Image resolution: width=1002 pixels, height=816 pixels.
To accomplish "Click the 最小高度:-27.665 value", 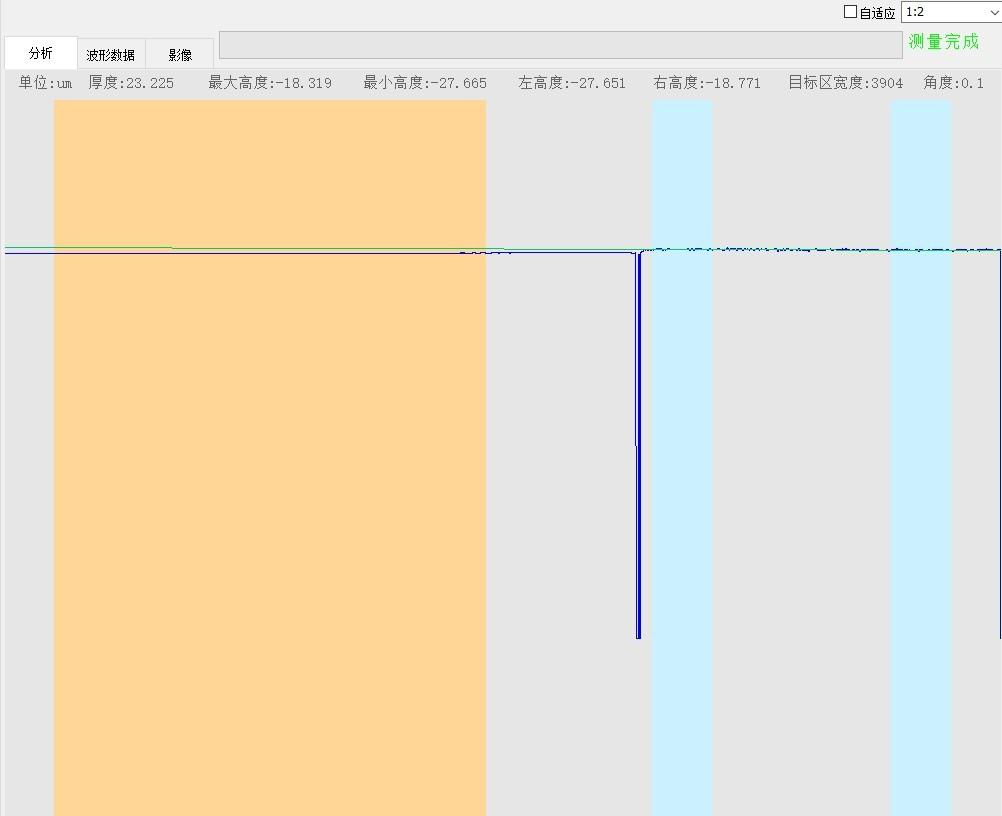I will click(x=425, y=83).
